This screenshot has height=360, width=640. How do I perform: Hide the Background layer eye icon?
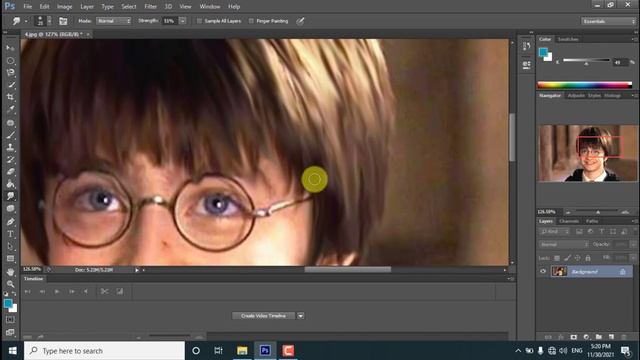(x=543, y=271)
